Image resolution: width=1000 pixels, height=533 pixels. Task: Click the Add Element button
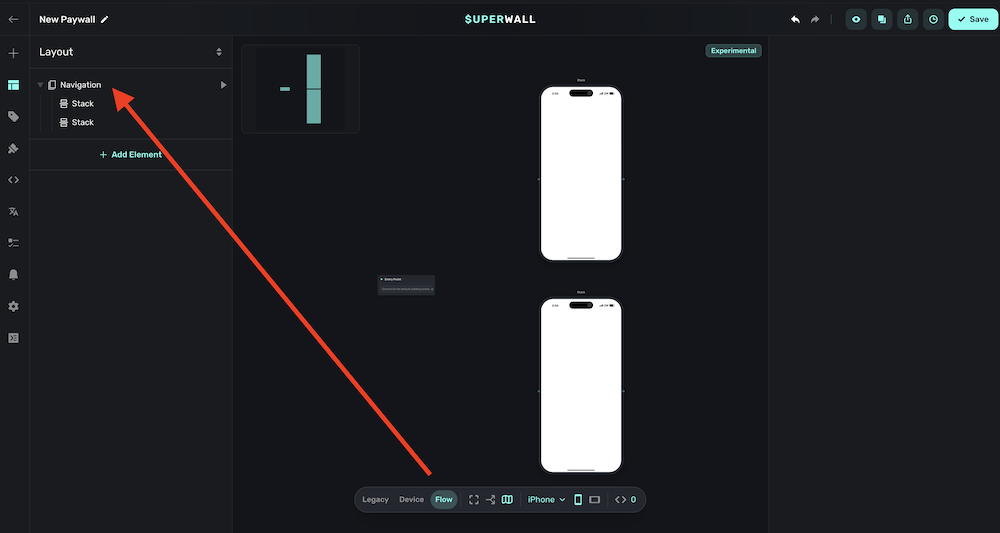click(131, 155)
